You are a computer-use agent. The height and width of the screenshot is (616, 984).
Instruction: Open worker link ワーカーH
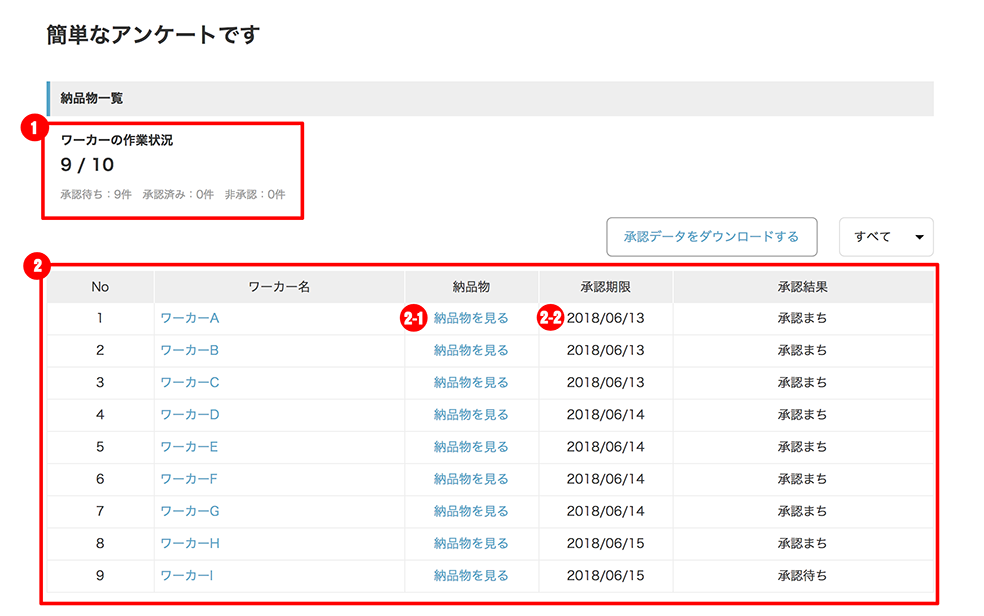point(190,543)
